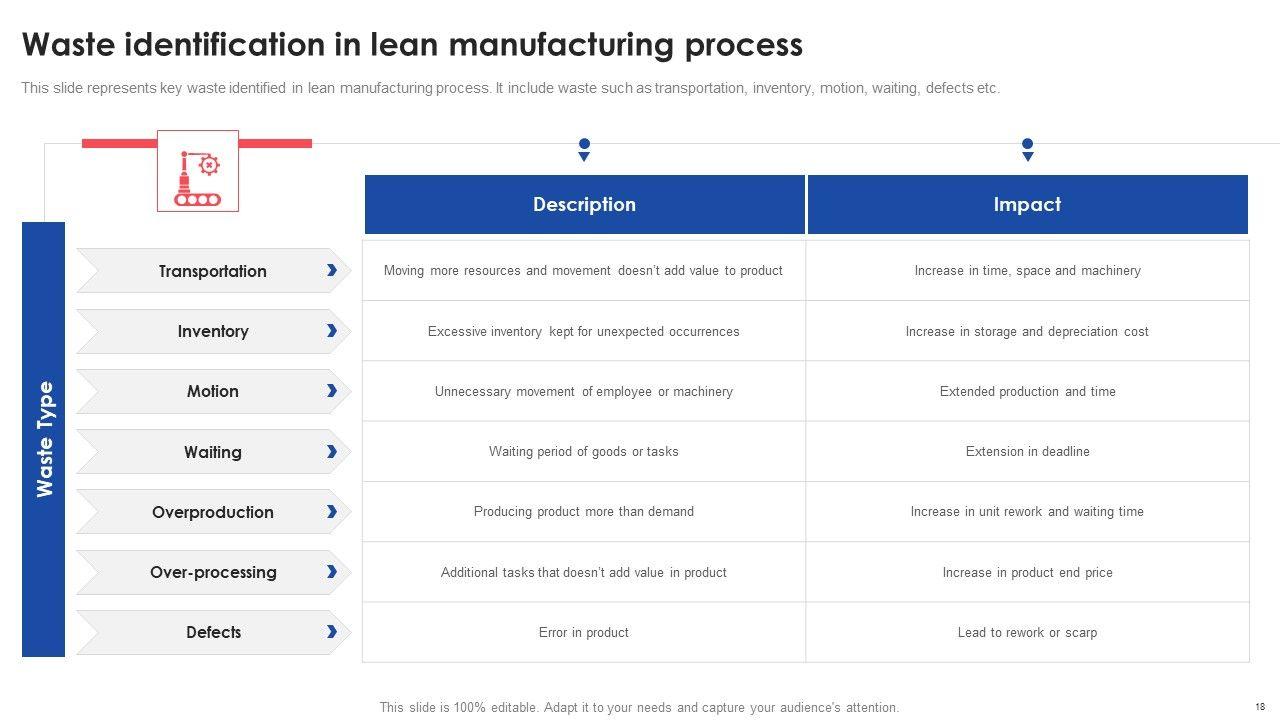1280x720 pixels.
Task: Select the Transportation waste type label
Action: (x=212, y=271)
